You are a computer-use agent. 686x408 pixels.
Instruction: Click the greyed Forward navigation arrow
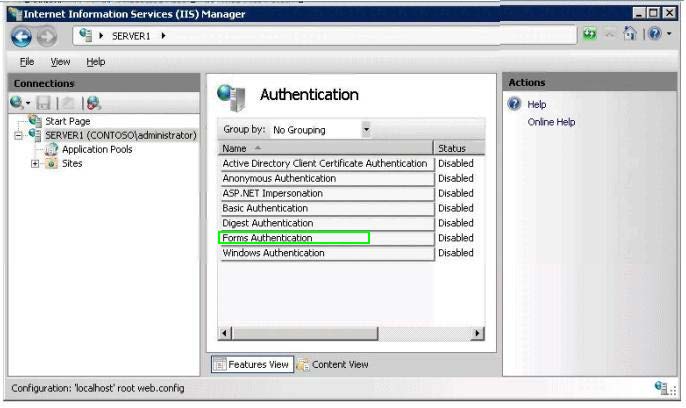[46, 36]
